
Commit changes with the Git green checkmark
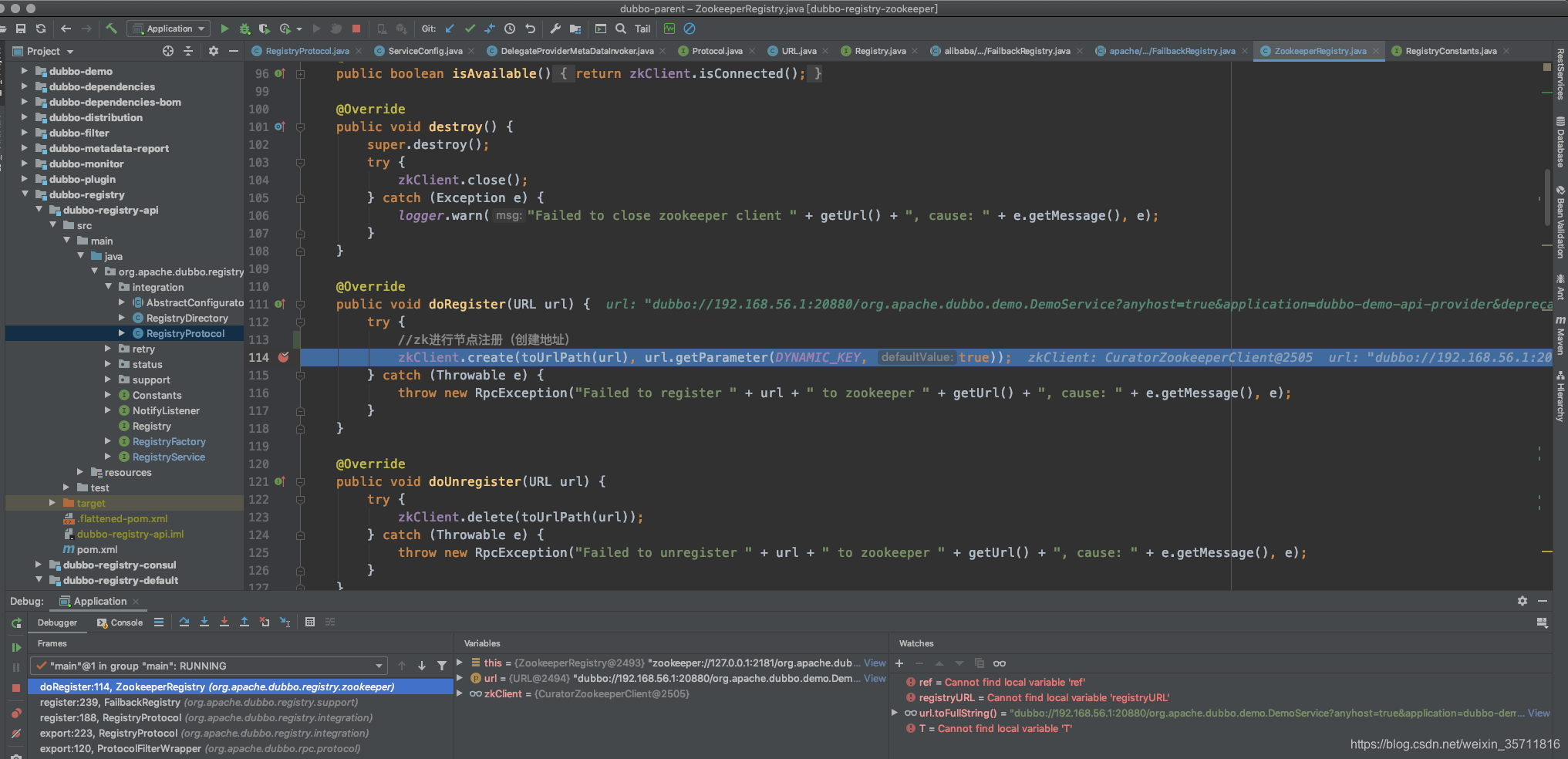470,29
